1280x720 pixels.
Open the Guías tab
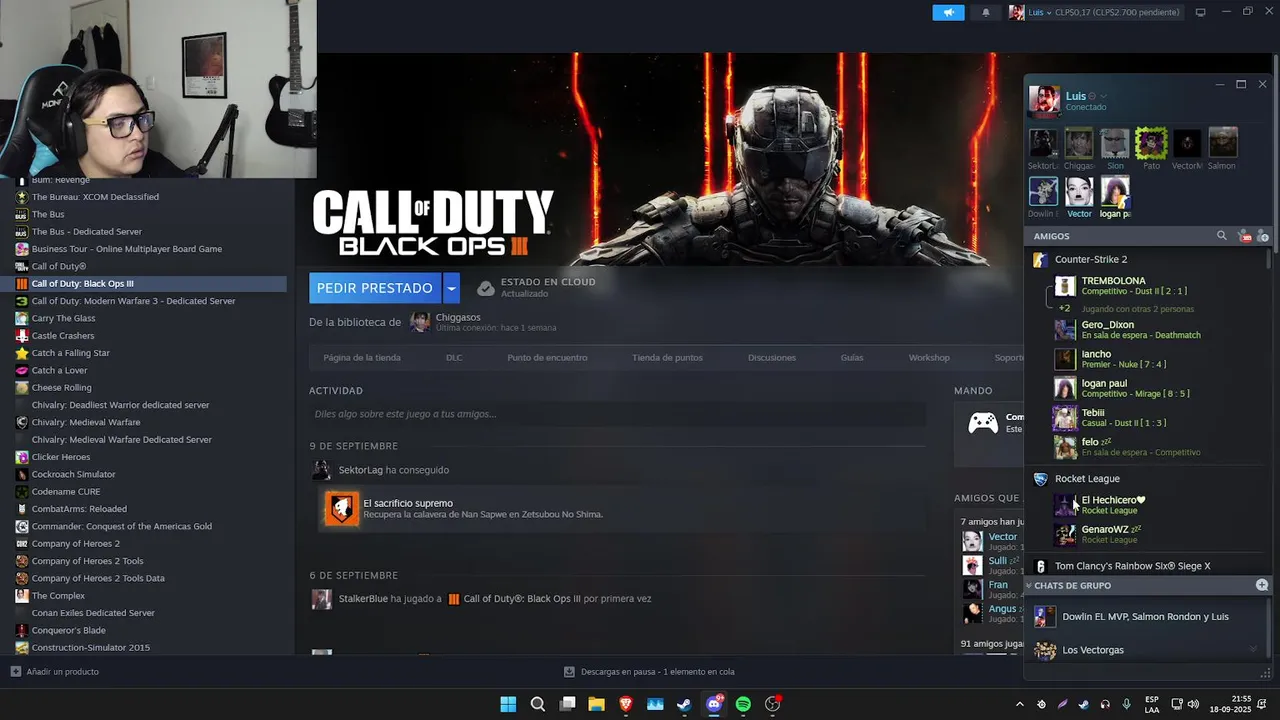pyautogui.click(x=852, y=357)
